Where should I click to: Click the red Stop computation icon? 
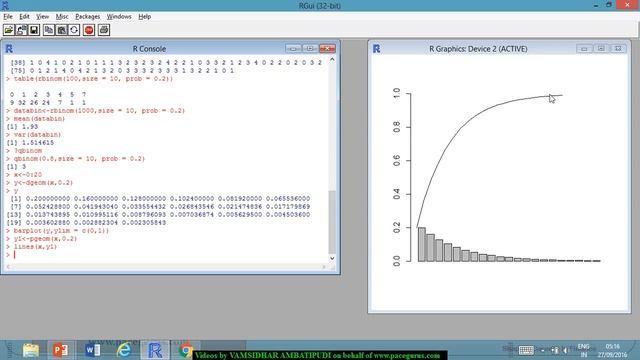point(89,30)
